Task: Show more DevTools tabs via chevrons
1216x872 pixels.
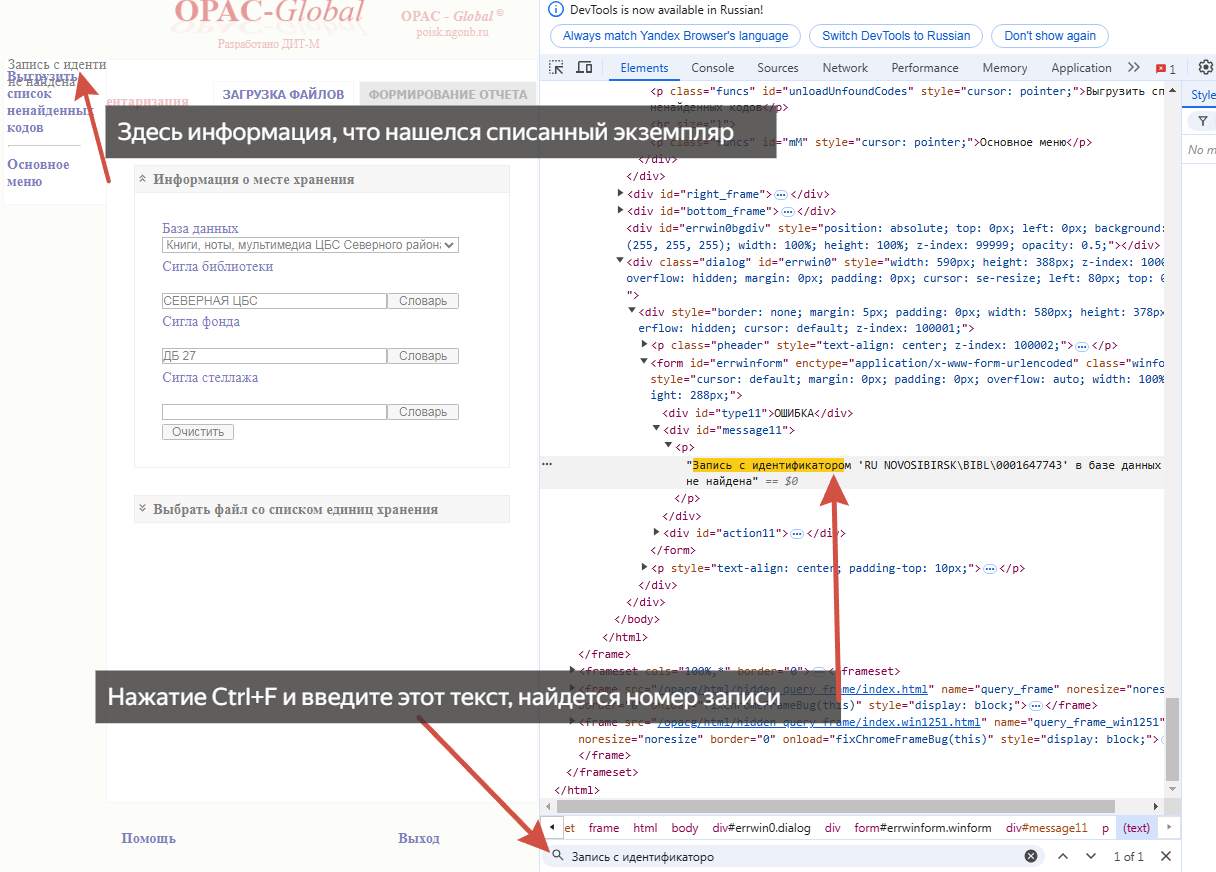Action: point(1133,68)
